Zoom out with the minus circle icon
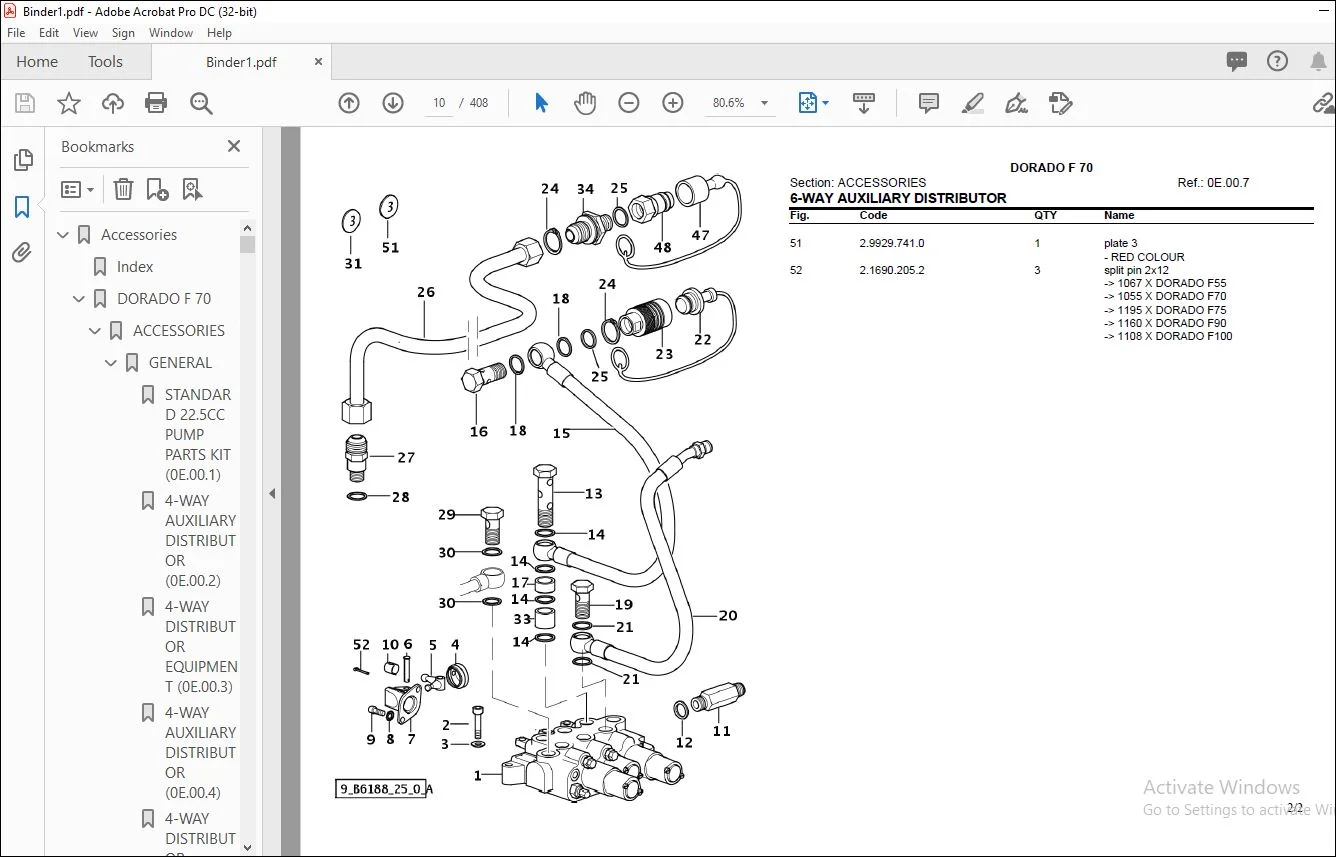This screenshot has width=1336, height=857. [x=629, y=103]
